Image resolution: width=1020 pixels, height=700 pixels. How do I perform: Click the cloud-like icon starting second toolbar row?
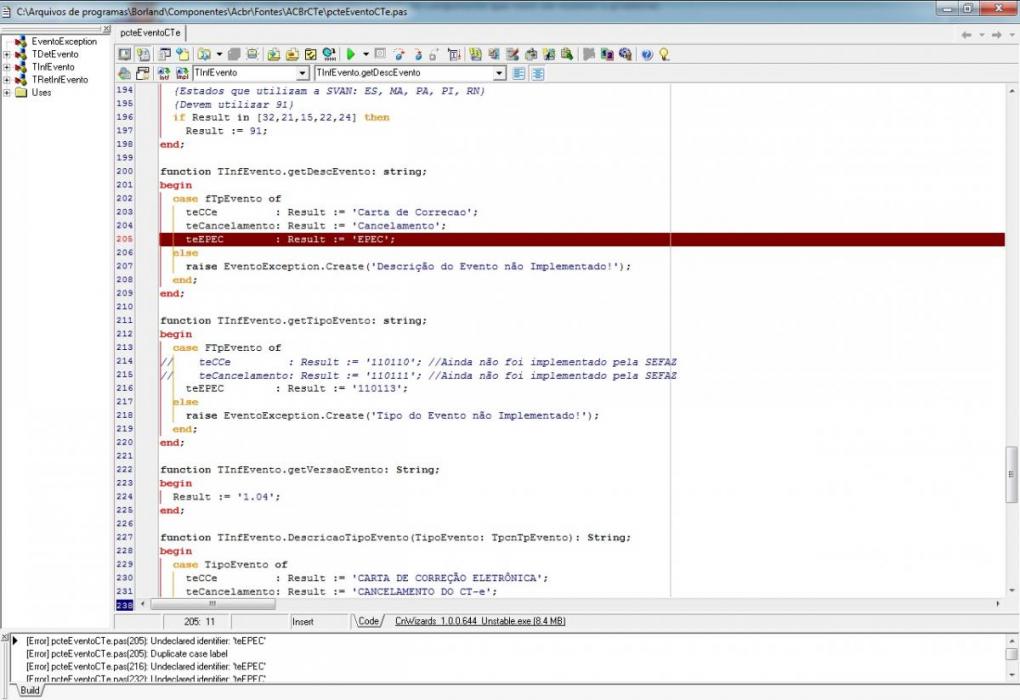(x=124, y=74)
